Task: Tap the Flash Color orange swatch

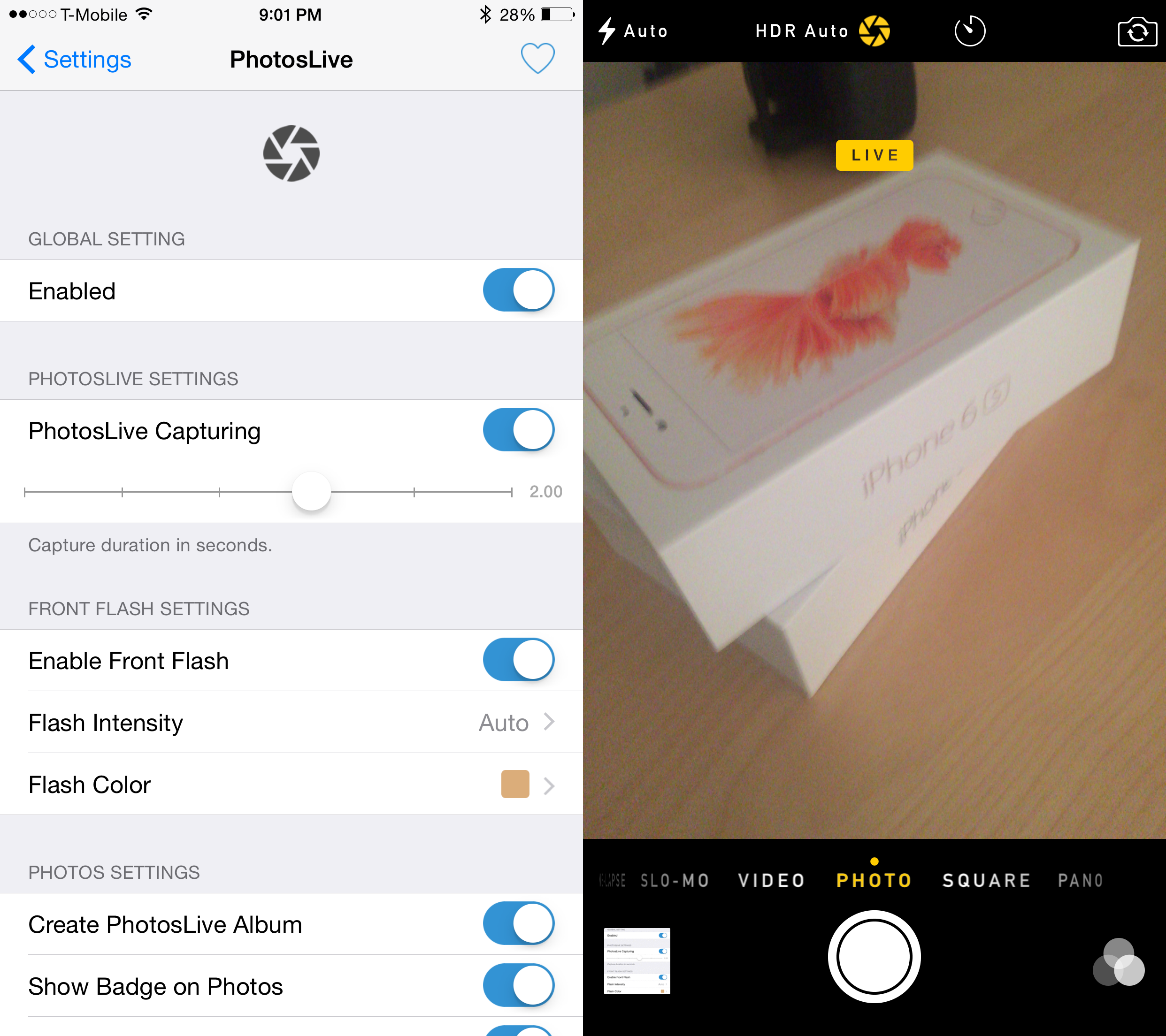Action: [516, 784]
